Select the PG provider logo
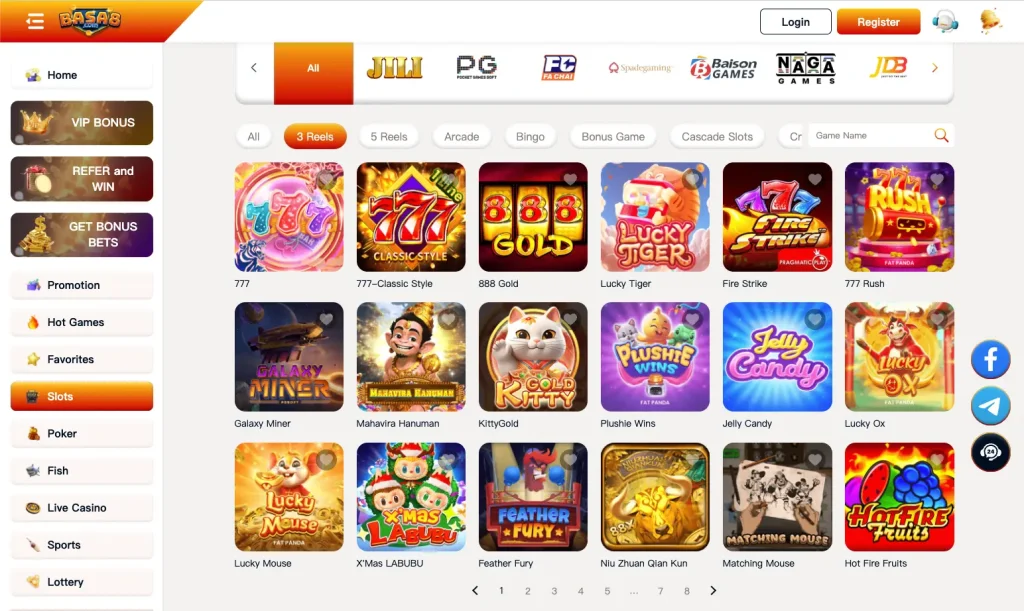This screenshot has width=1024, height=611. [477, 67]
